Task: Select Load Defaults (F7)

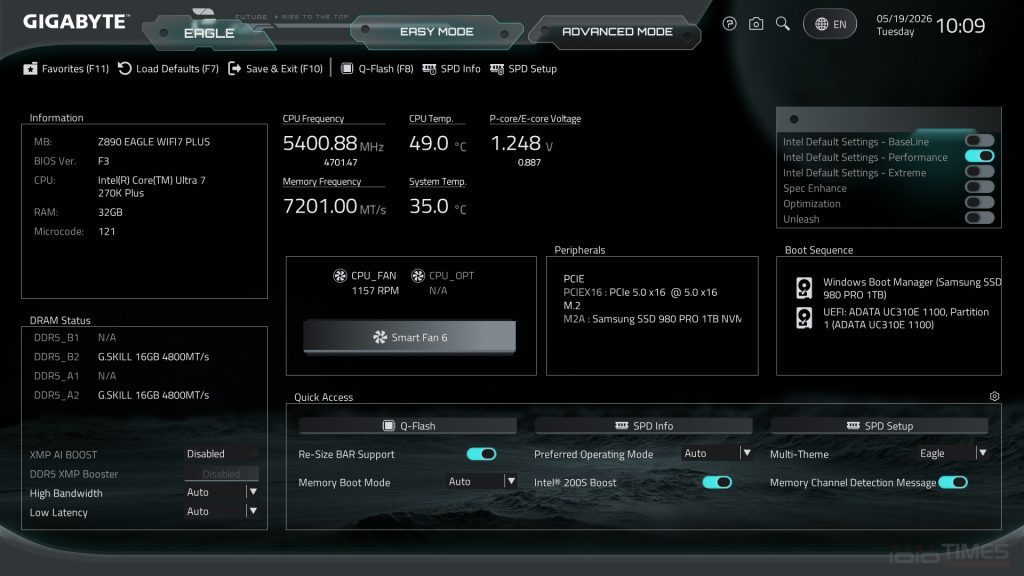Action: [168, 69]
